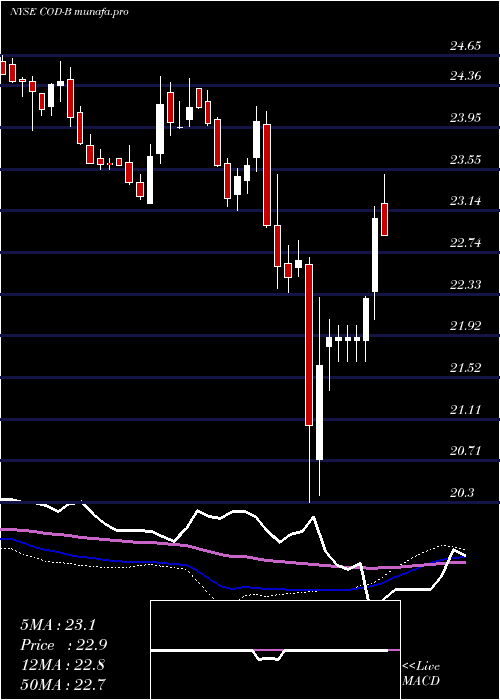Image resolution: width=500 pixels, height=700 pixels.
Task: Click the <<Live MACD label
Action: [421, 673]
